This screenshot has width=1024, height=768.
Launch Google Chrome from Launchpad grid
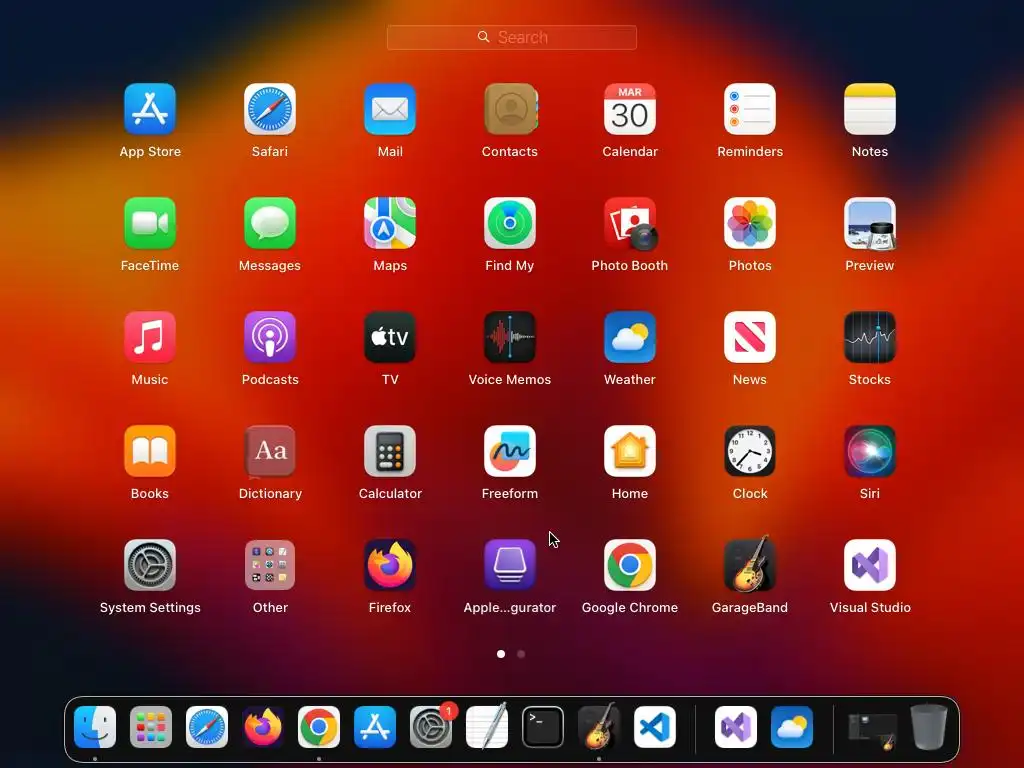630,565
